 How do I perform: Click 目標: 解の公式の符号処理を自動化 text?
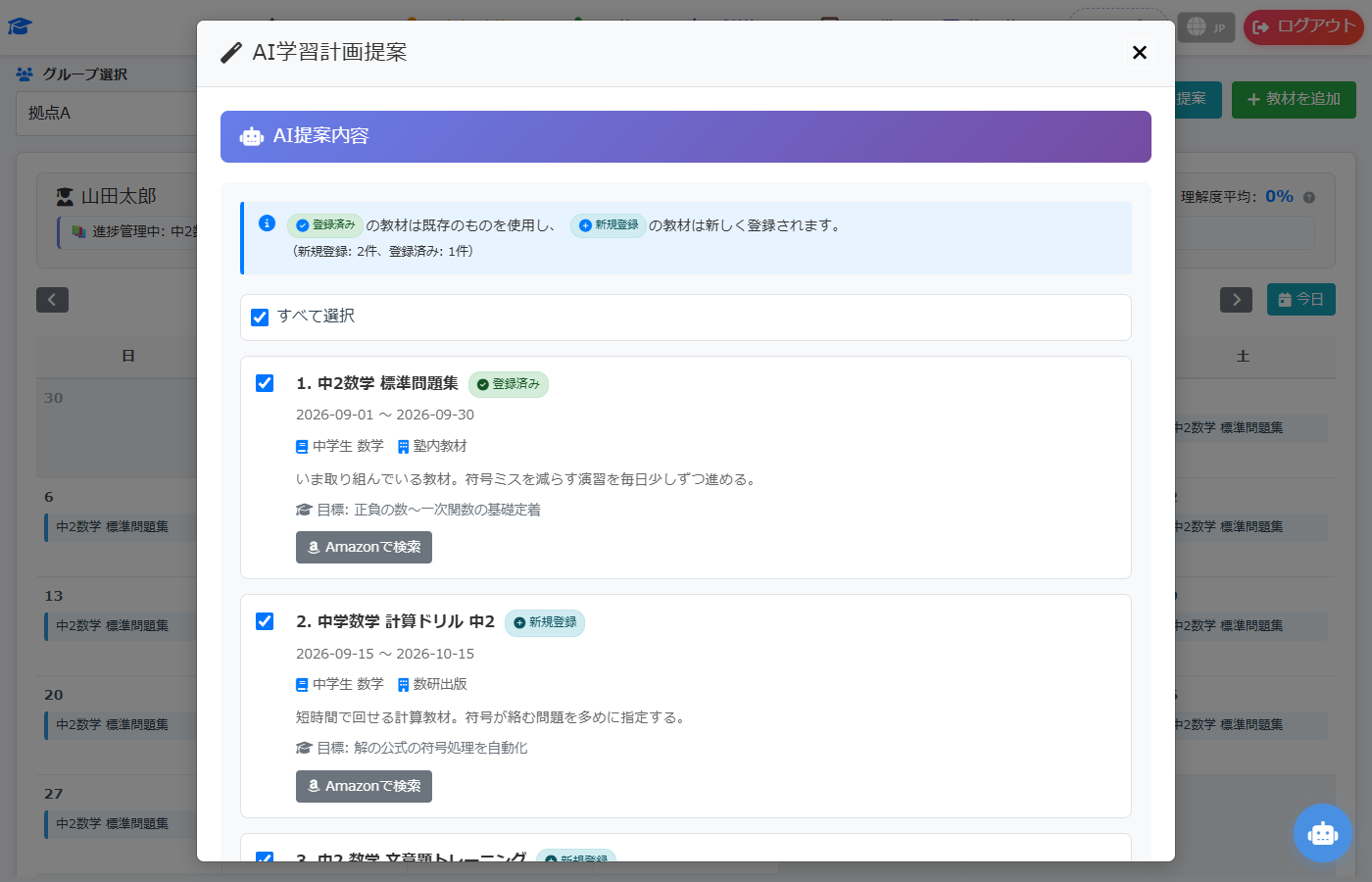pyautogui.click(x=412, y=749)
